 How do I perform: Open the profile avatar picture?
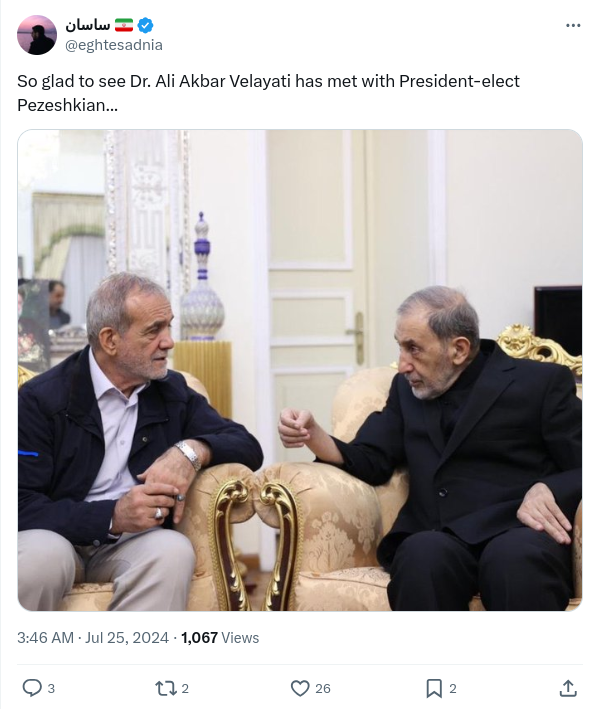(37, 35)
